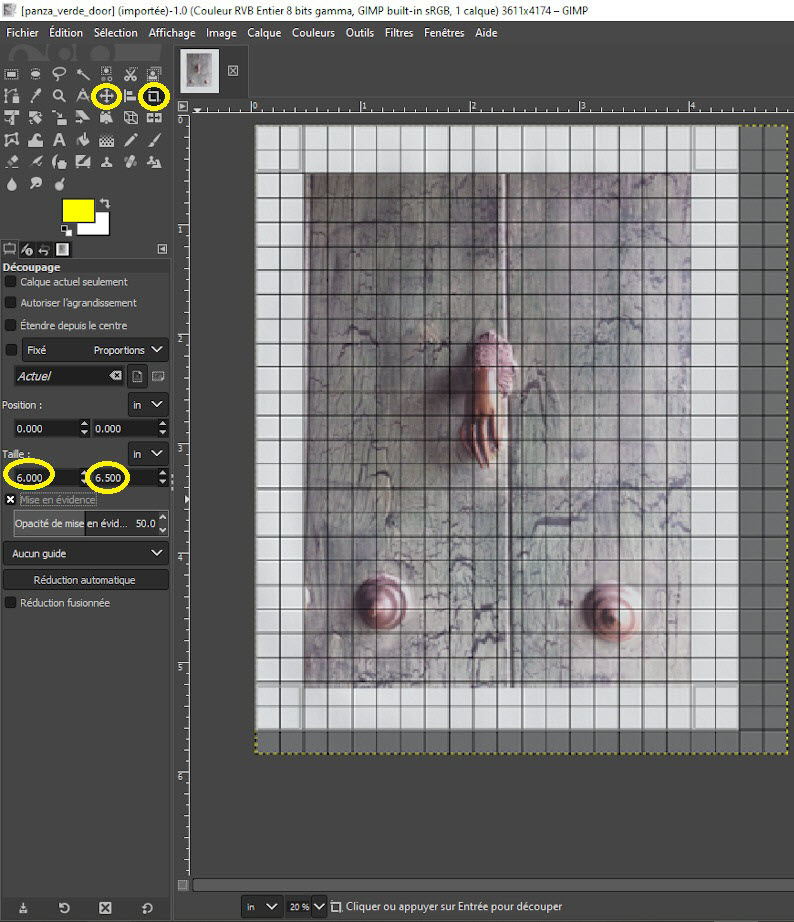Open the Filtres menu
The height and width of the screenshot is (922, 794).
tap(398, 32)
